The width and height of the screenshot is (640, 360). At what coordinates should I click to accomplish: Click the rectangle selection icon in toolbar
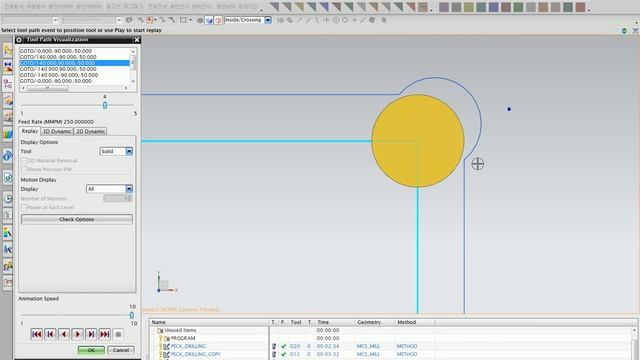coord(183,20)
